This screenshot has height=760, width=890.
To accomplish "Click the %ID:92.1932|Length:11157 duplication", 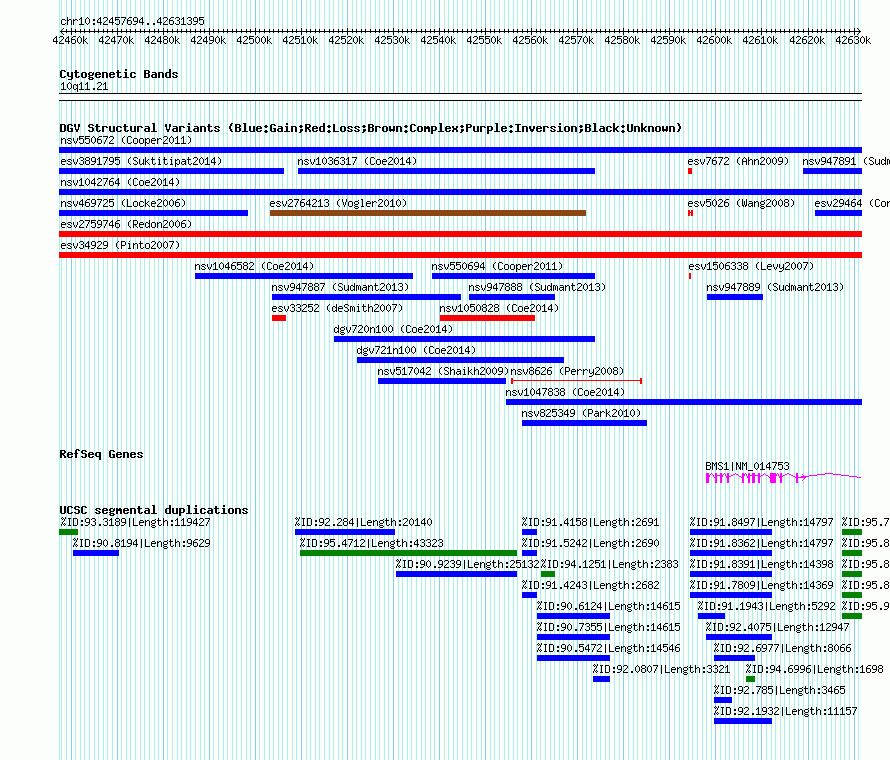I will coord(742,721).
